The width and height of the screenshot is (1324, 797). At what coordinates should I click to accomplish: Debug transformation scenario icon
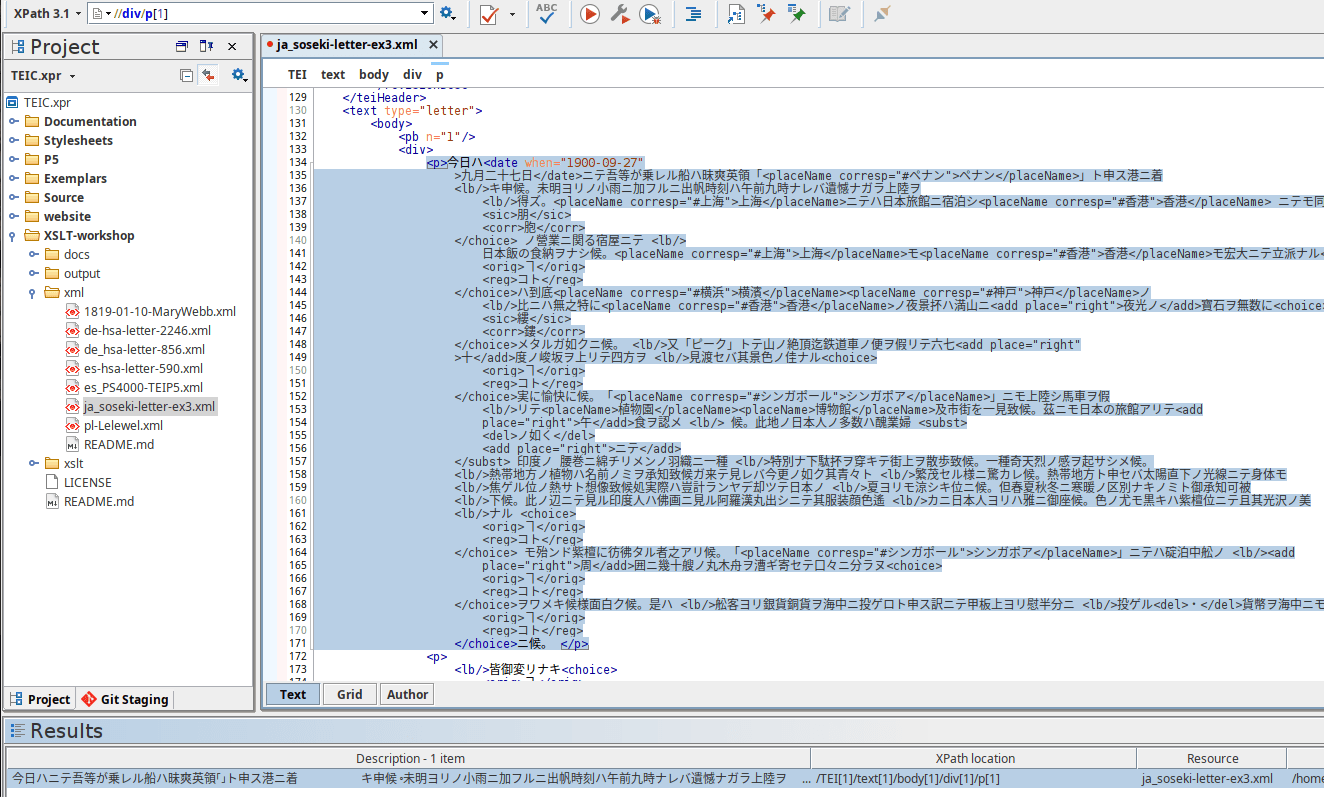(650, 14)
